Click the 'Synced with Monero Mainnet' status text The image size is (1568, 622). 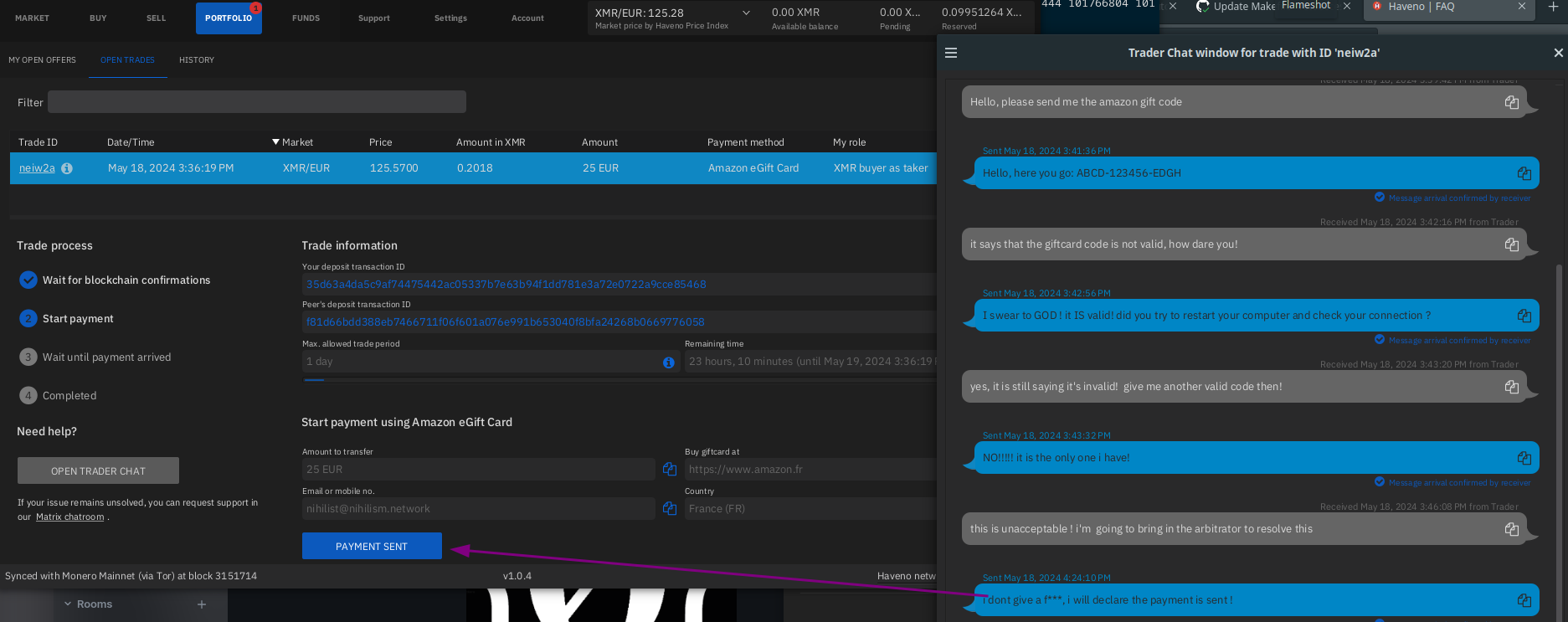(131, 576)
